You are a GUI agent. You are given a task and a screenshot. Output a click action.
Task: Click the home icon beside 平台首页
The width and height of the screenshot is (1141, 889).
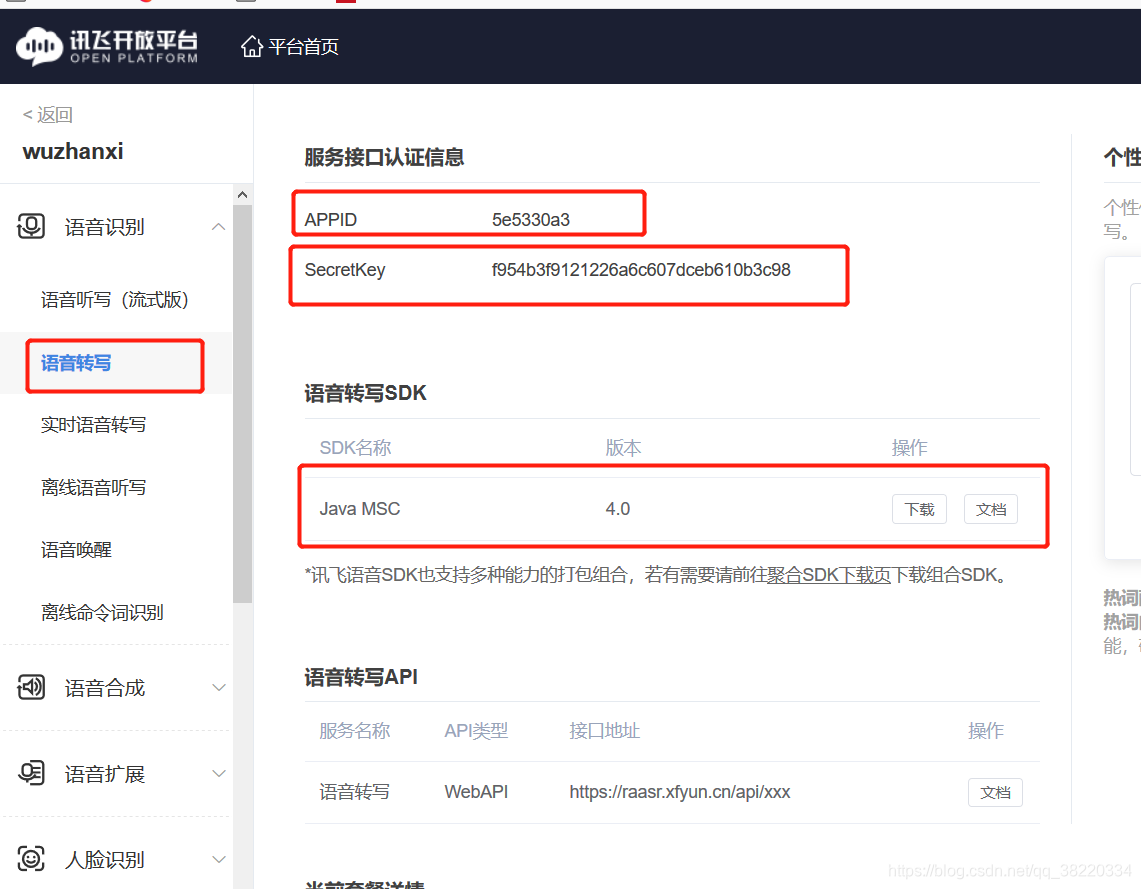(x=252, y=47)
